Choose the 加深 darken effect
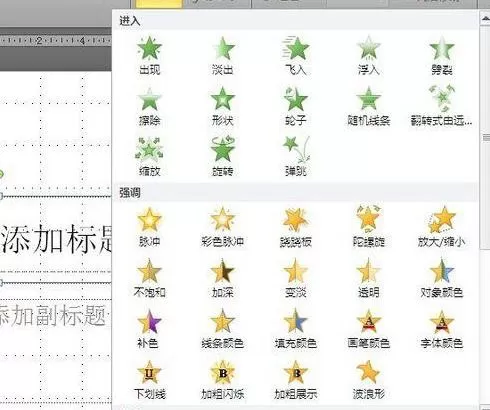Viewport: 490px width, 410px height. point(222,278)
